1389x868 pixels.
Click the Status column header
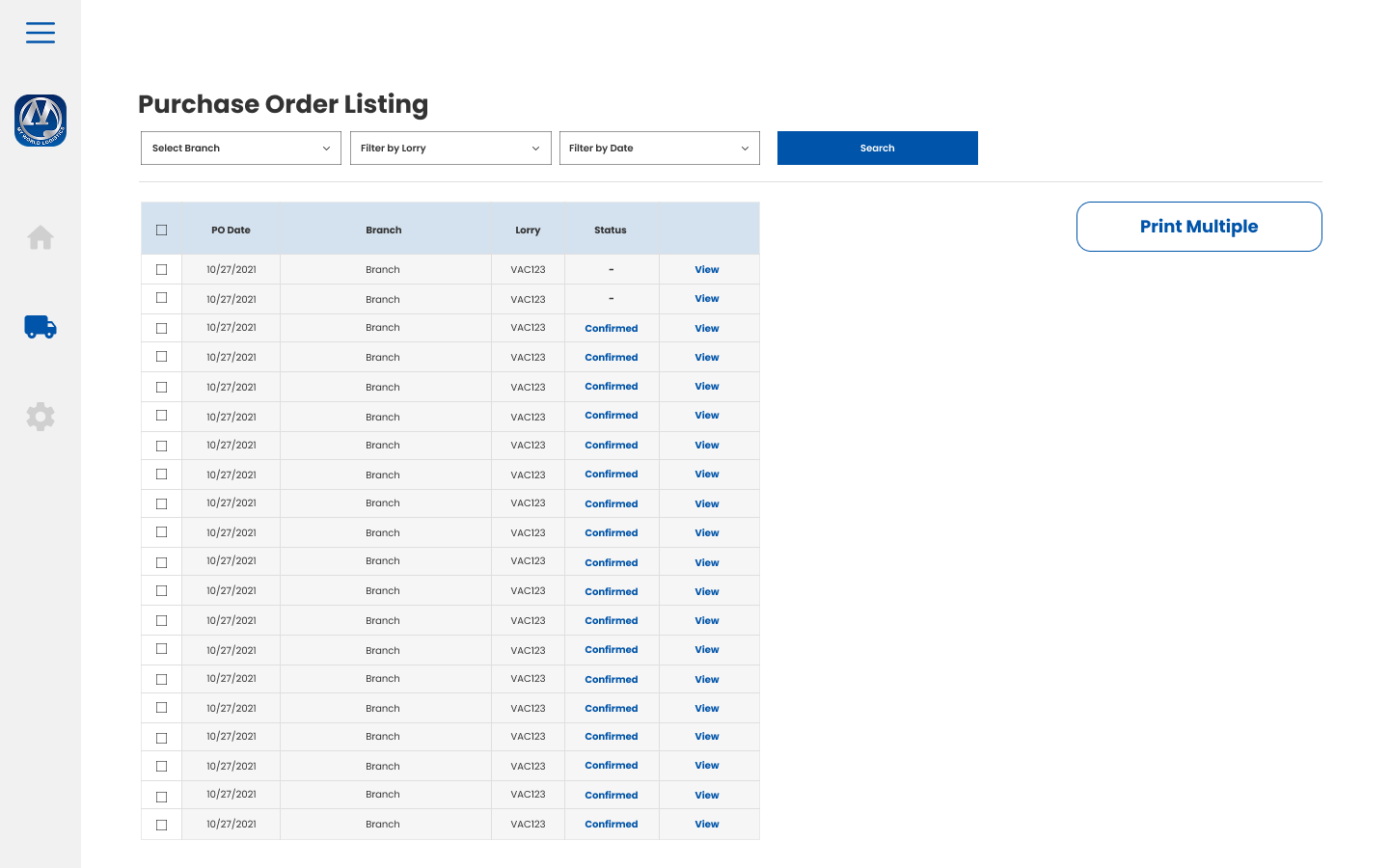[611, 231]
